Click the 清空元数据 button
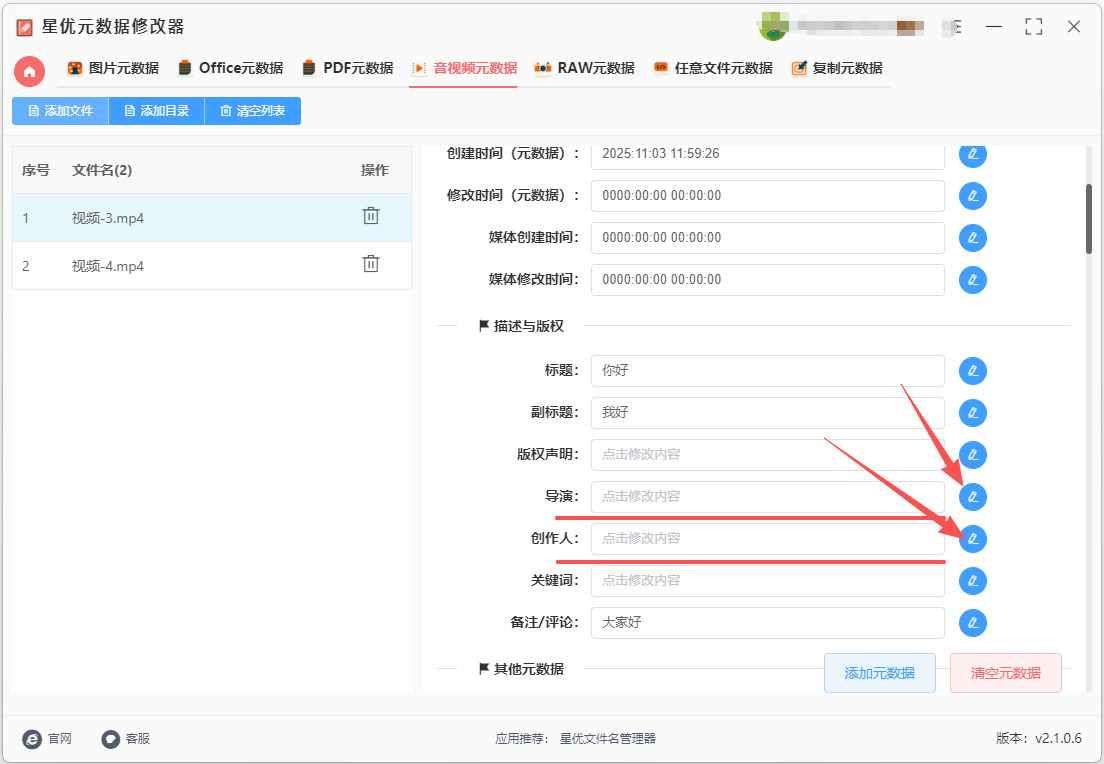1104x764 pixels. pyautogui.click(x=1006, y=673)
